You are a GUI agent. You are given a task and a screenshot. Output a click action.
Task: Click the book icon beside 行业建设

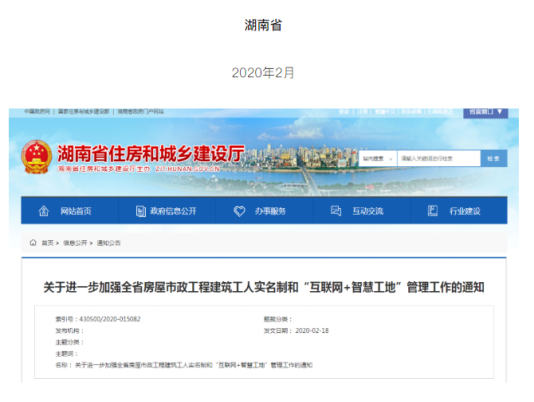pyautogui.click(x=433, y=211)
